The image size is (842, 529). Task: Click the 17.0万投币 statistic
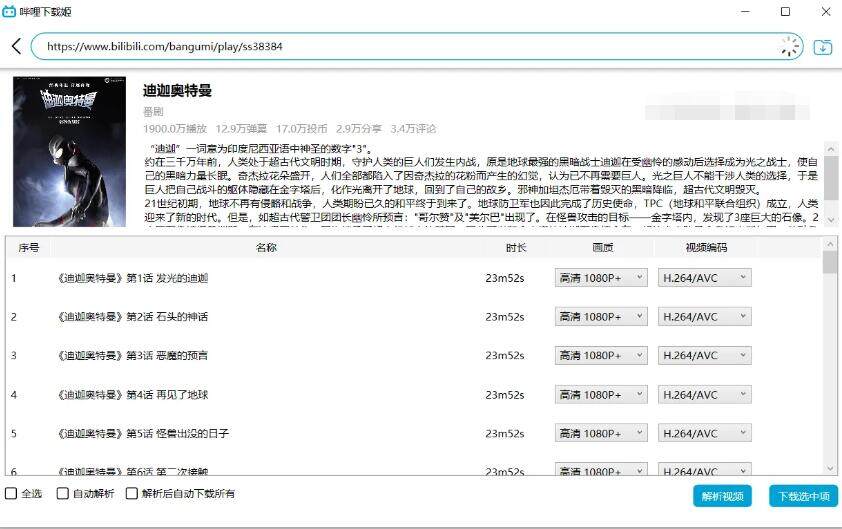[302, 128]
